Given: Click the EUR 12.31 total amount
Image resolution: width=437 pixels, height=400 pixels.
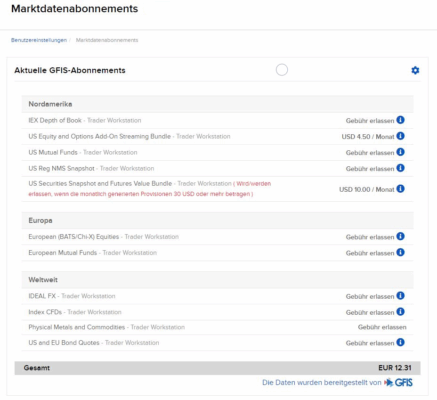Looking at the screenshot, I should [x=395, y=368].
